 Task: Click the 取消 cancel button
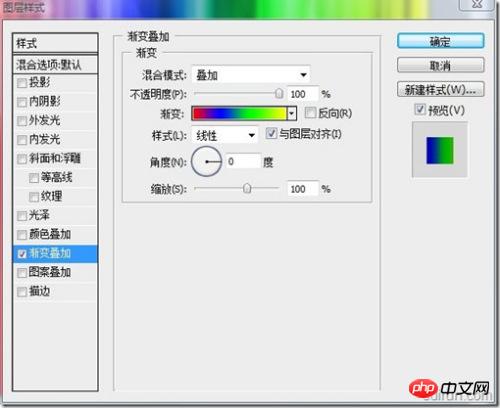pyautogui.click(x=440, y=65)
